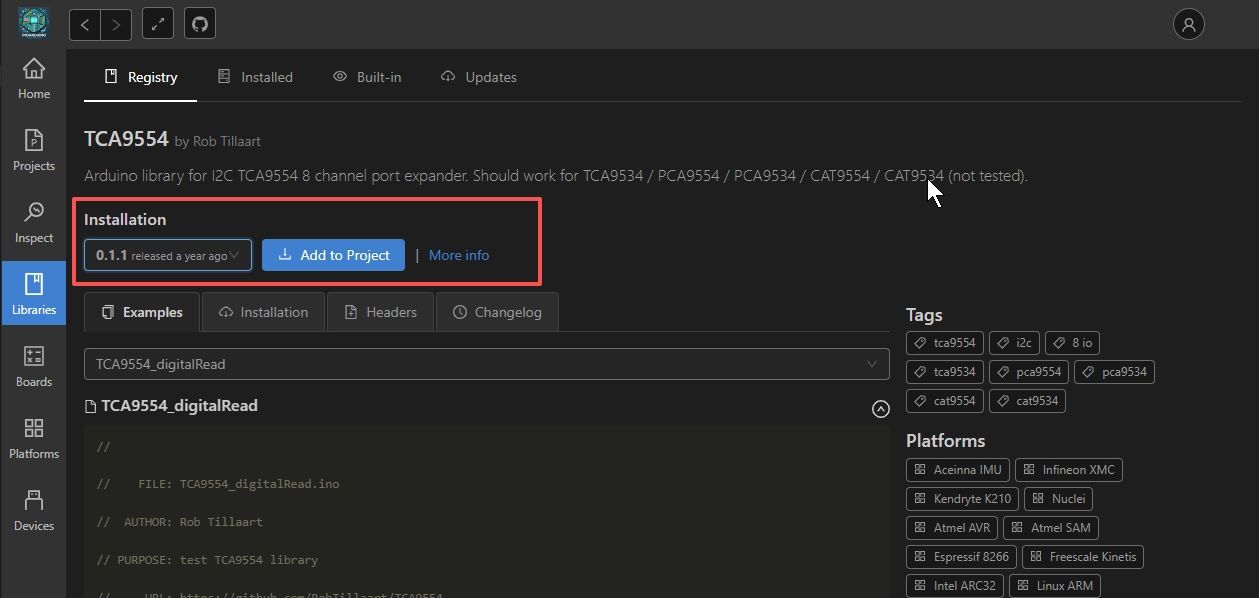Select the Installation tab
Screen dimensions: 1260x598
coord(263,312)
